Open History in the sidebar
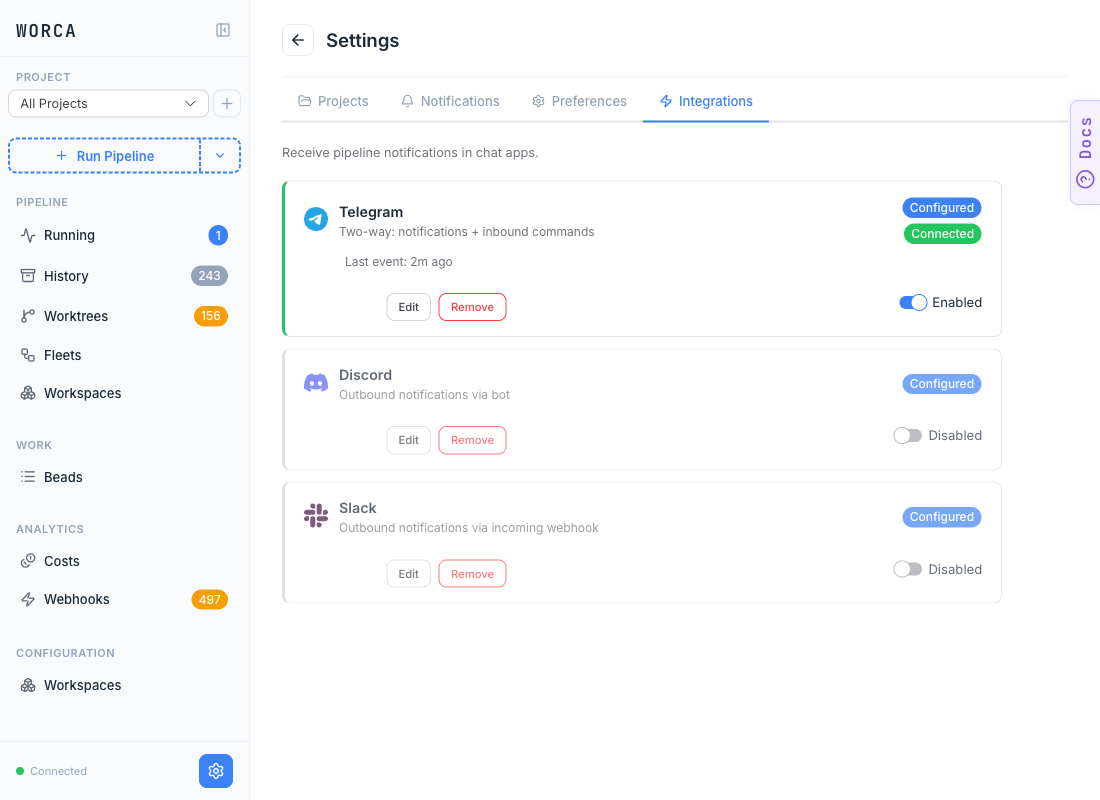Image resolution: width=1100 pixels, height=800 pixels. (124, 276)
